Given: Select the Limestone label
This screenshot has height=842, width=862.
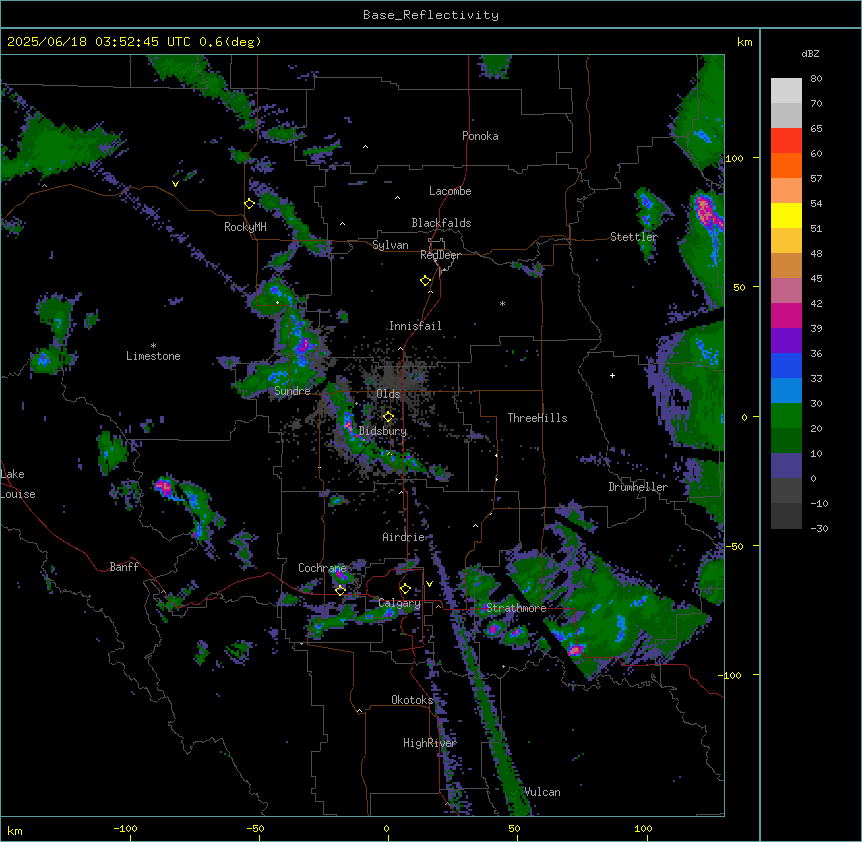Looking at the screenshot, I should (153, 356).
